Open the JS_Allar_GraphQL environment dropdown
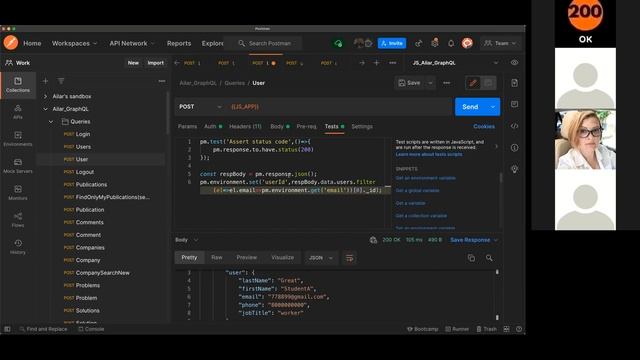The height and width of the screenshot is (360, 640). (x=455, y=63)
